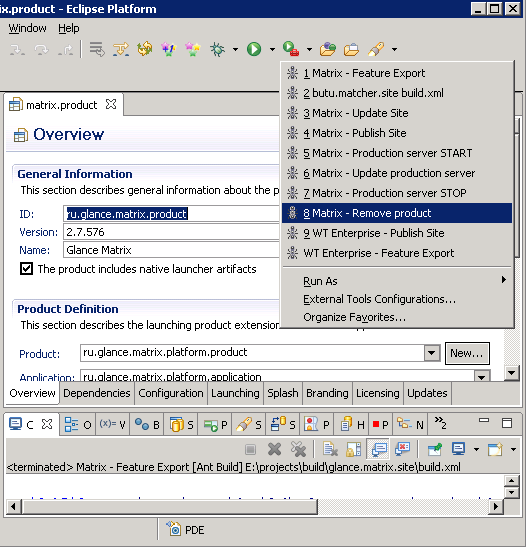Image resolution: width=526 pixels, height=547 pixels.
Task: Click the External Tools run icon
Action: [x=291, y=49]
